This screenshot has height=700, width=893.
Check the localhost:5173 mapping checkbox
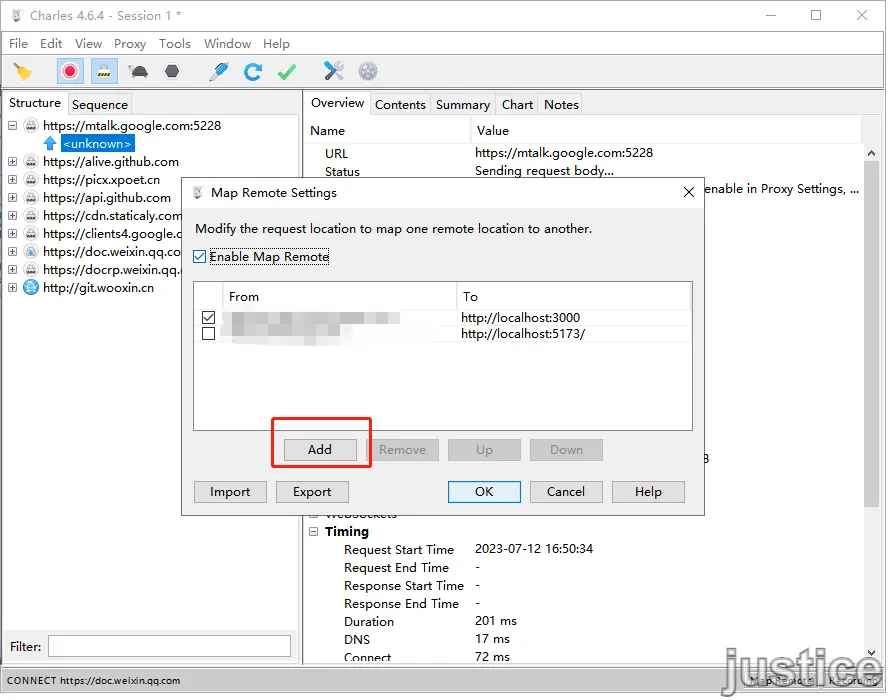(x=208, y=334)
